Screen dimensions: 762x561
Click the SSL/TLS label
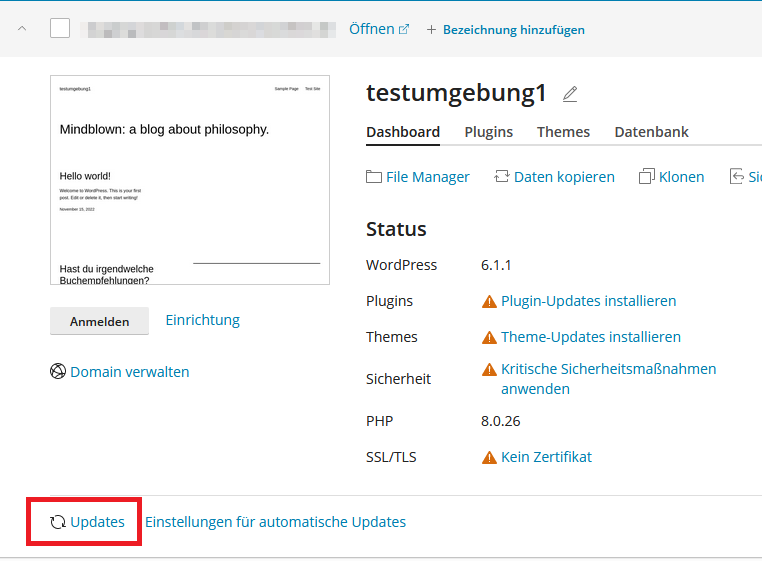391,457
